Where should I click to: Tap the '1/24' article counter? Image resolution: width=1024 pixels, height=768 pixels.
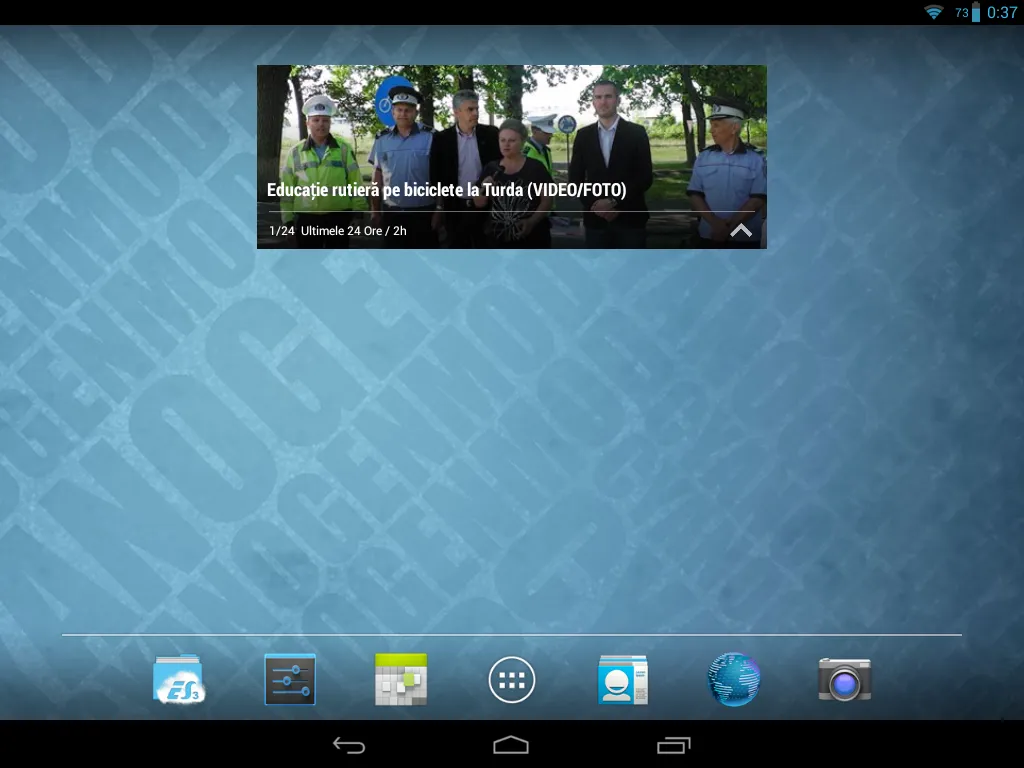[281, 231]
